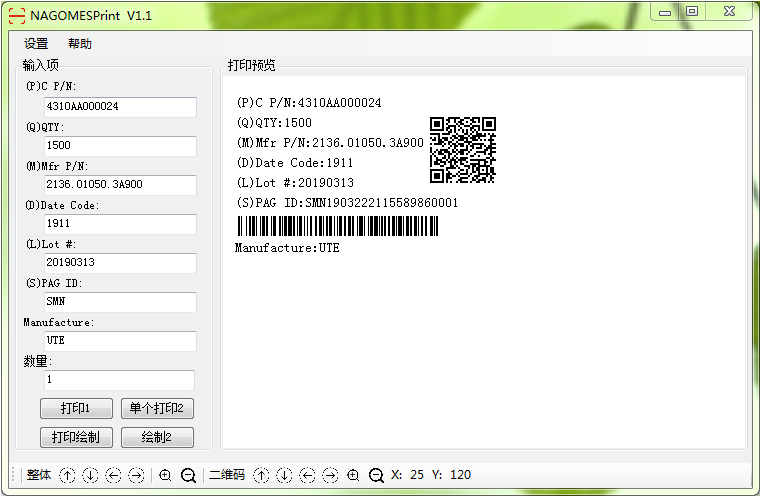The height and width of the screenshot is (497, 761).
Task: Click the 打印绘制 button
Action: (x=75, y=437)
